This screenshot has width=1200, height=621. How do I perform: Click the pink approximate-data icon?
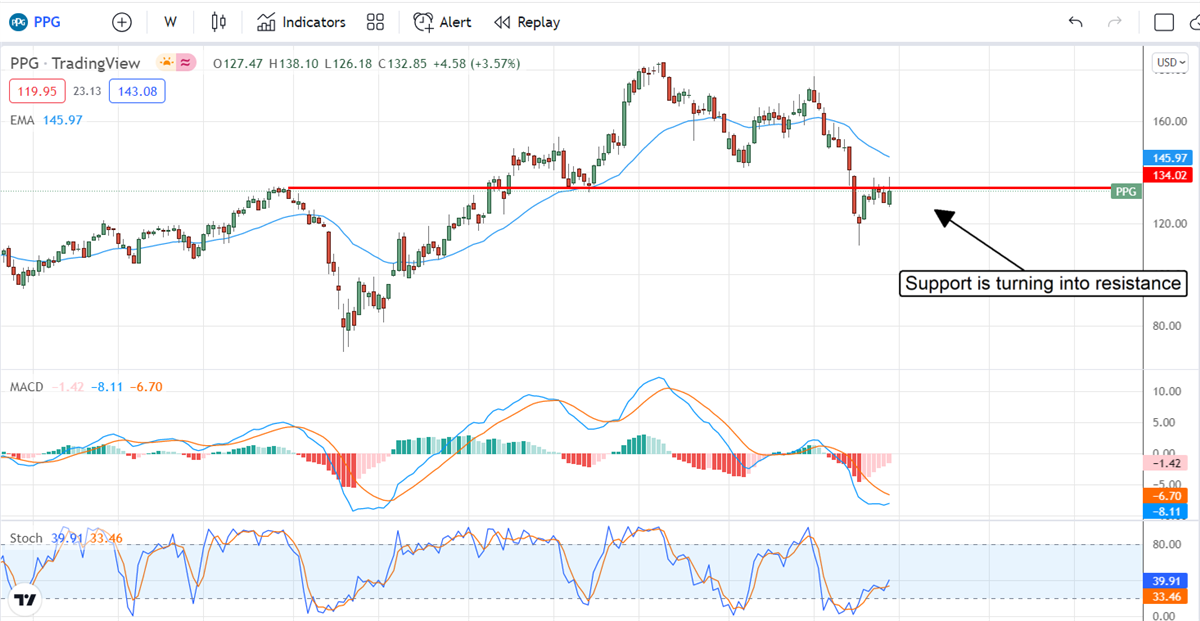[x=186, y=63]
